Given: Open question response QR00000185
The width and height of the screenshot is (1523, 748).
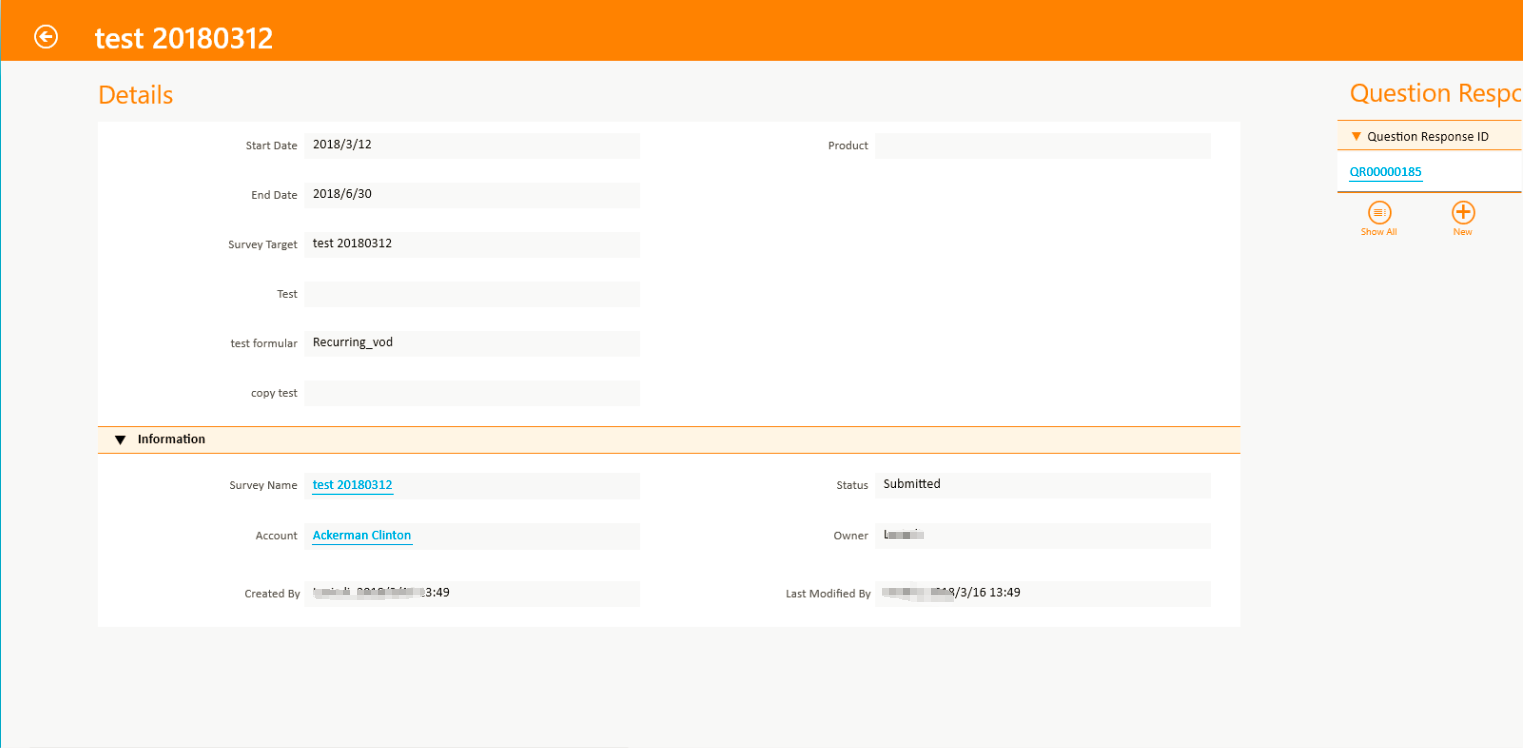Looking at the screenshot, I should pyautogui.click(x=1385, y=172).
